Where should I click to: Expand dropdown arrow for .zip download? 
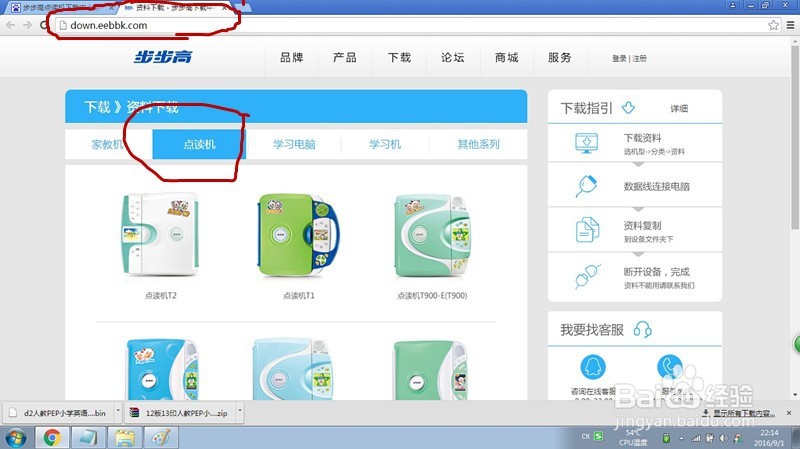pos(240,410)
